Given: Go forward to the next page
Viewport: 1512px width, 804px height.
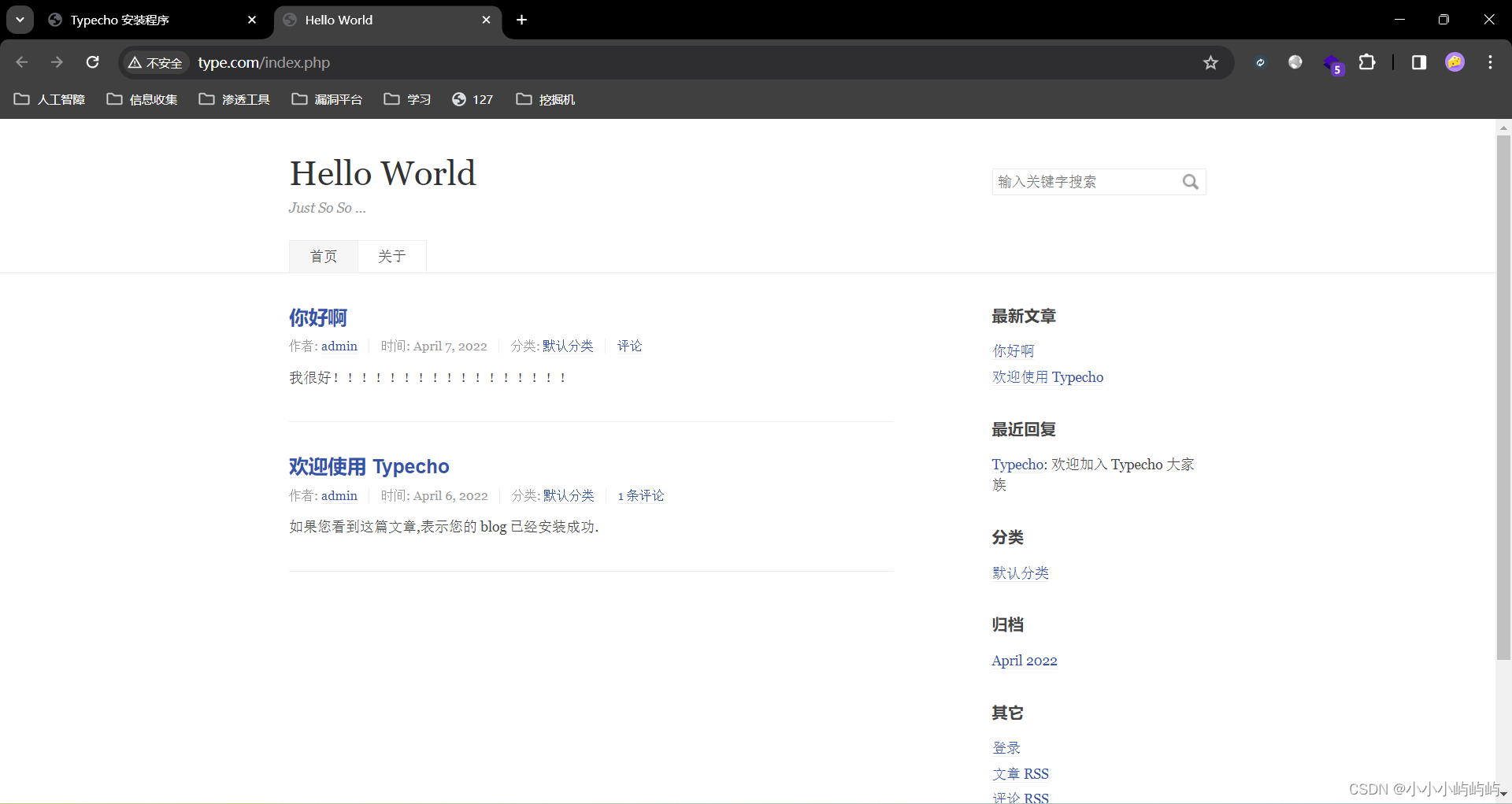Looking at the screenshot, I should pyautogui.click(x=57, y=62).
